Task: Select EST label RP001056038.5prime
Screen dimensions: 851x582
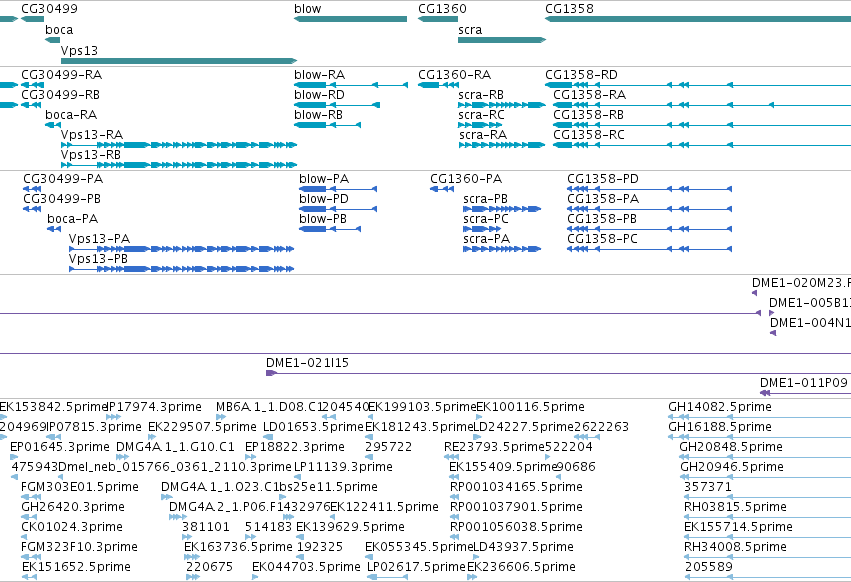Action: pyautogui.click(x=516, y=527)
